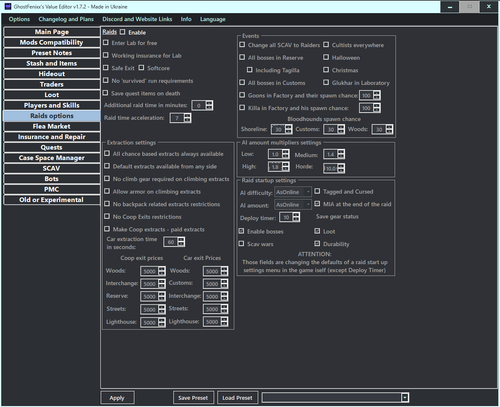Open the Info menu
This screenshot has height=407, width=500.
pyautogui.click(x=186, y=19)
